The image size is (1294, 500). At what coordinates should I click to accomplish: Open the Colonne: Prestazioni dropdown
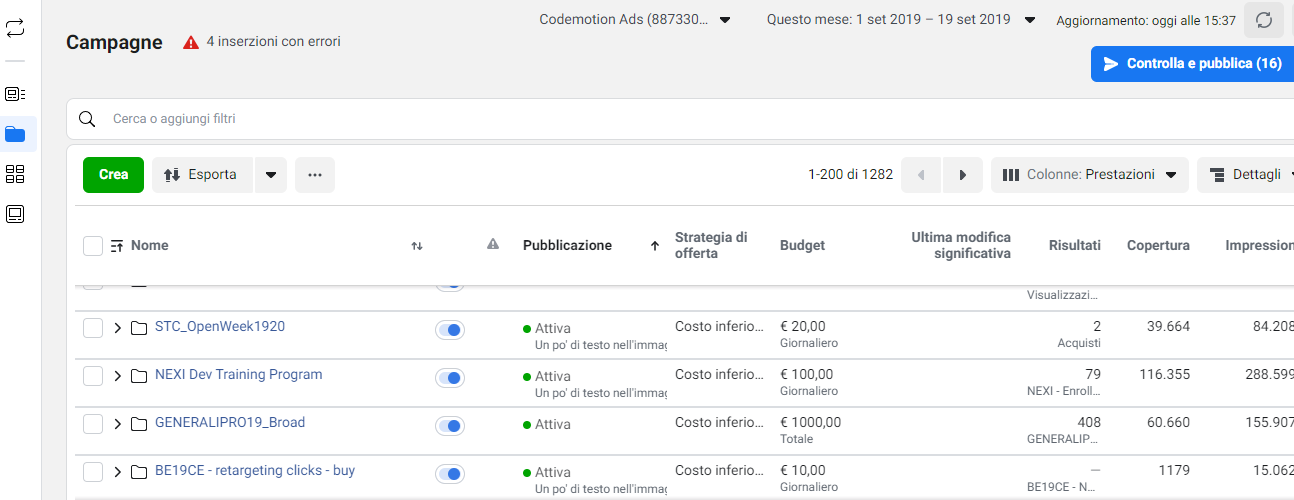pyautogui.click(x=1089, y=175)
